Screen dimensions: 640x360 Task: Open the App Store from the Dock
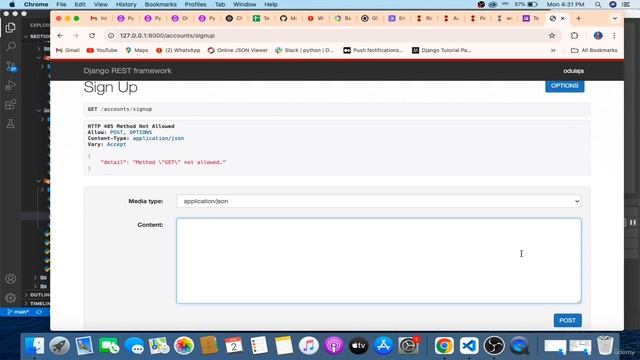[x=383, y=346]
